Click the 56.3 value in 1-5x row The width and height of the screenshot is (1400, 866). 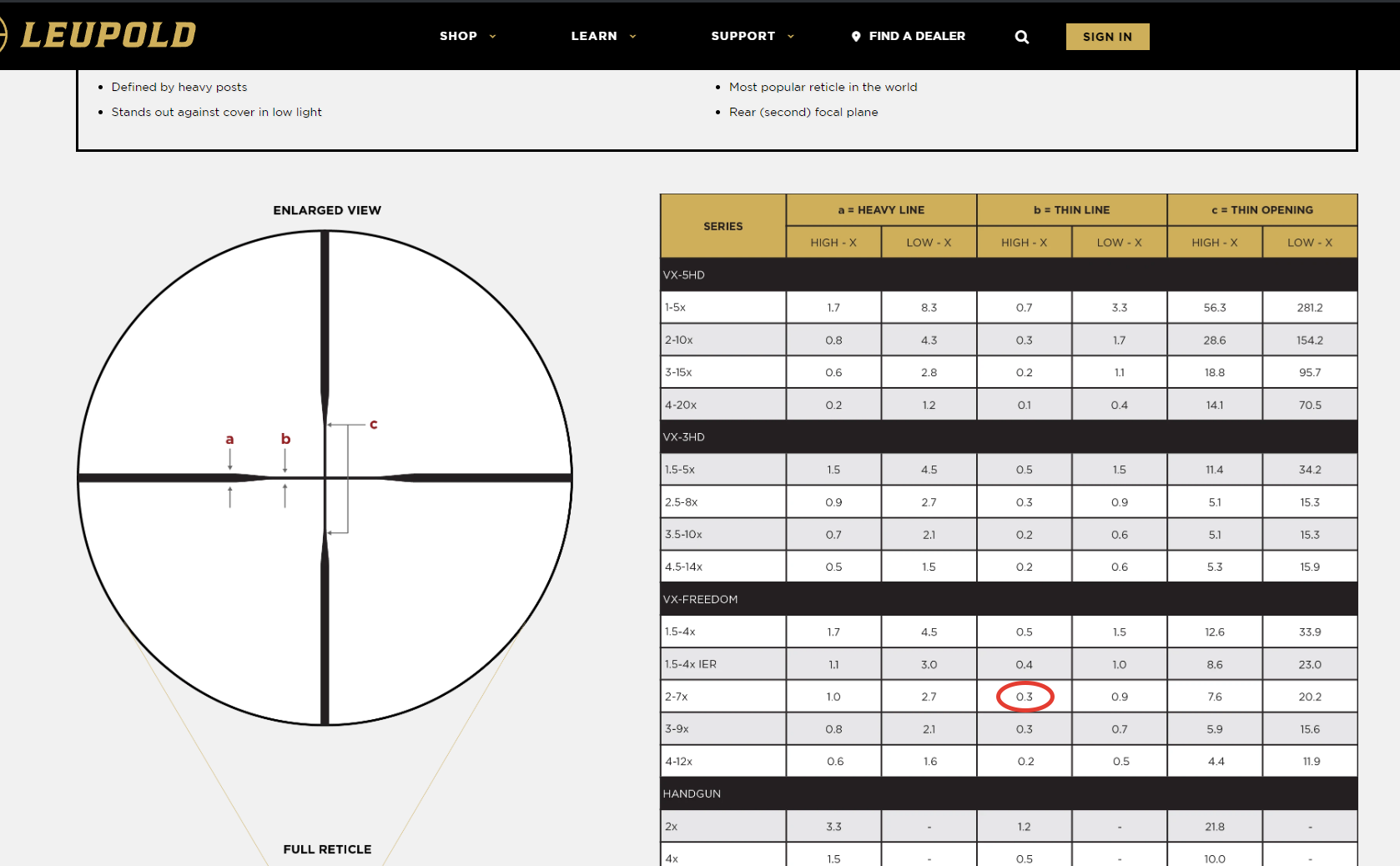pos(1215,307)
